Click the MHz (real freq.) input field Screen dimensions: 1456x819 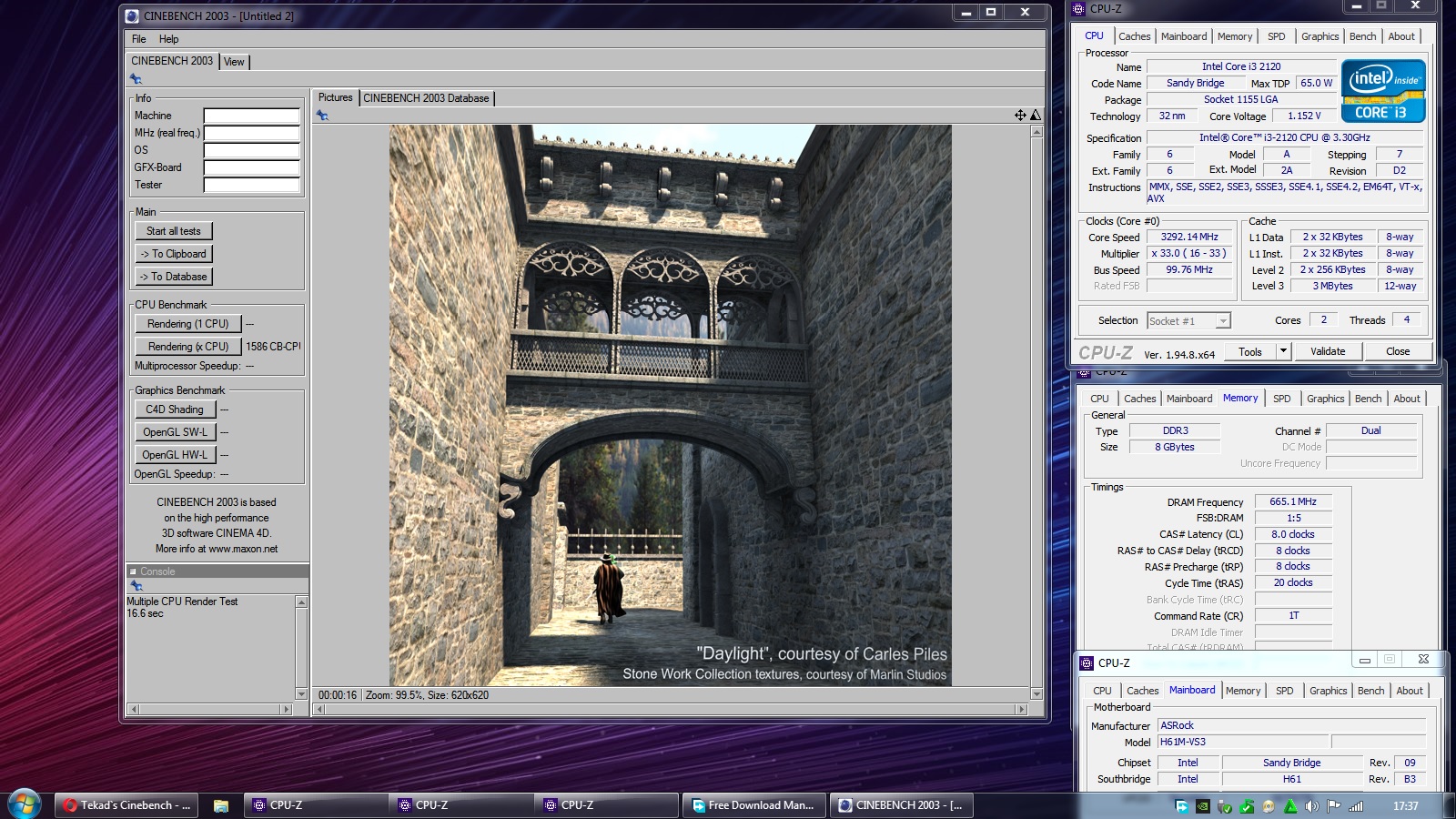(x=251, y=133)
